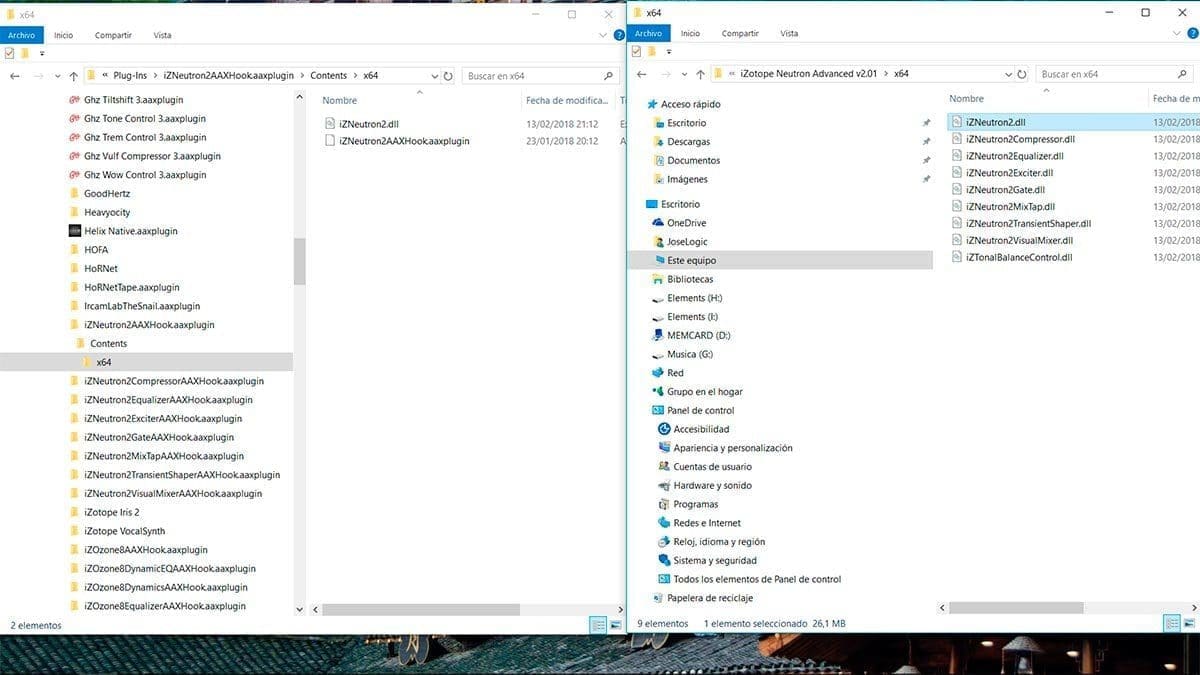Image resolution: width=1200 pixels, height=675 pixels.
Task: Click up arrow in left window
Action: pyautogui.click(x=73, y=76)
